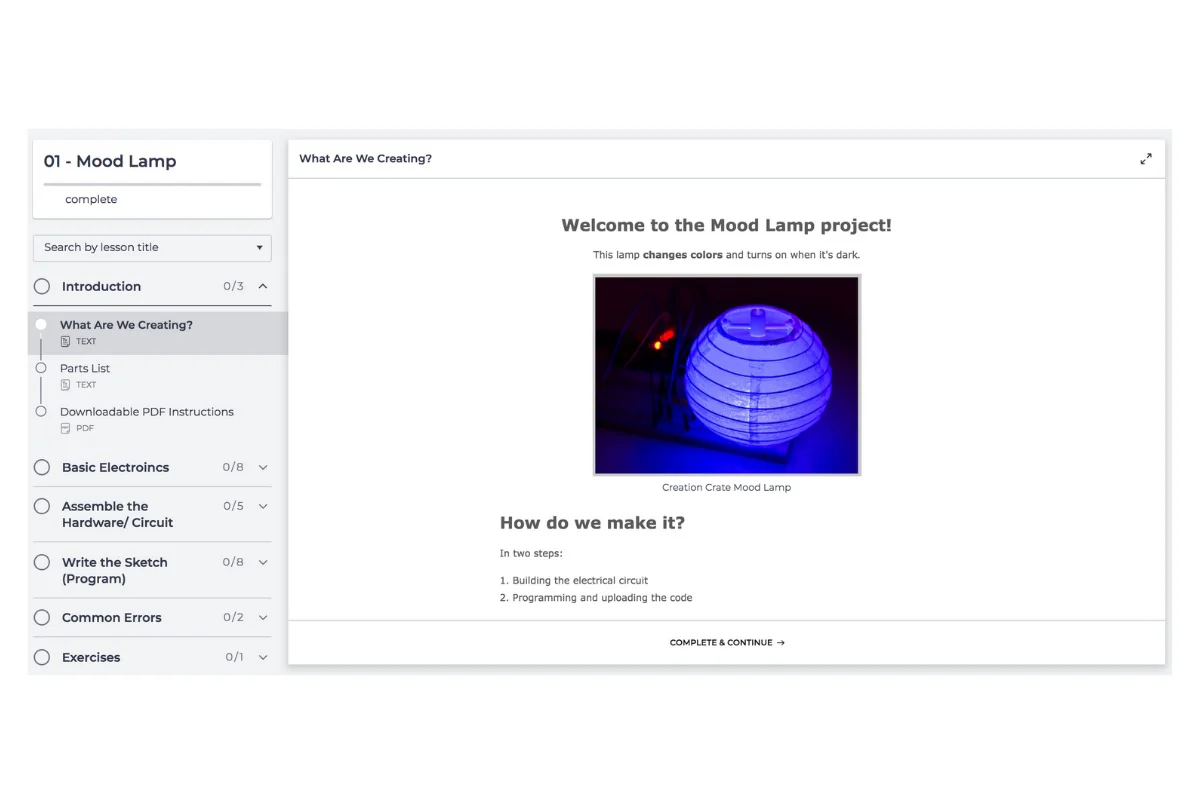Click the 0/8 counter beside Basic Electroincs
1200x800 pixels.
233,467
